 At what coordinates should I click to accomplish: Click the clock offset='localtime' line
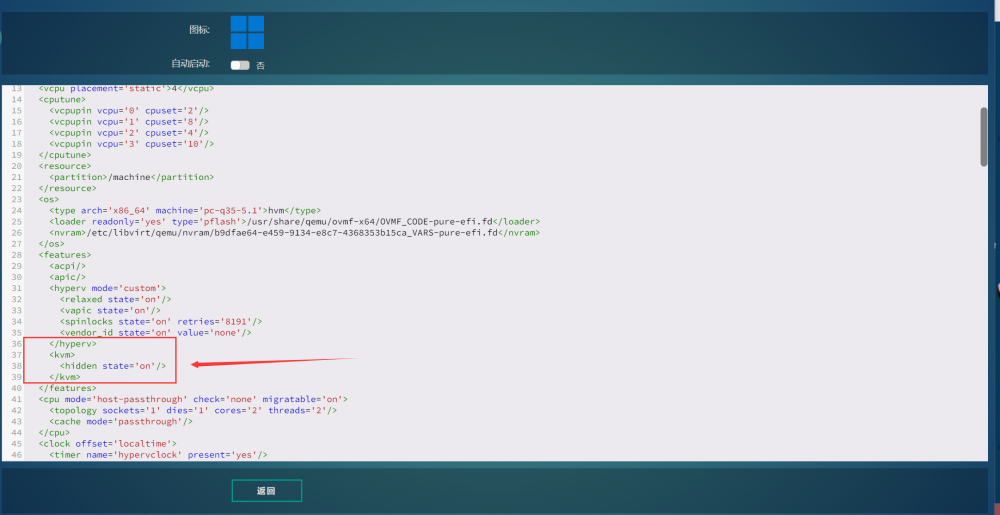(108, 444)
